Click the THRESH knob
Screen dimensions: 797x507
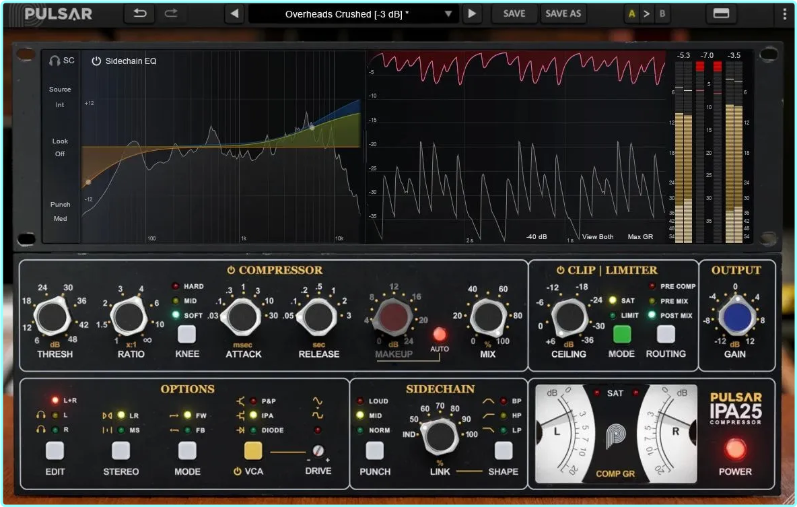pyautogui.click(x=52, y=317)
